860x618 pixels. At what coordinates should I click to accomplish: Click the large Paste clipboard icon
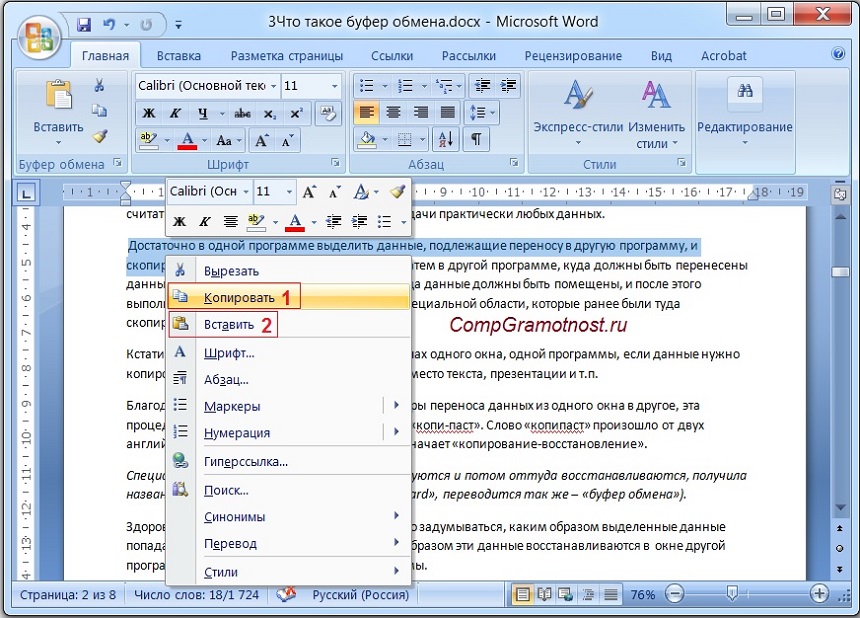[x=59, y=95]
